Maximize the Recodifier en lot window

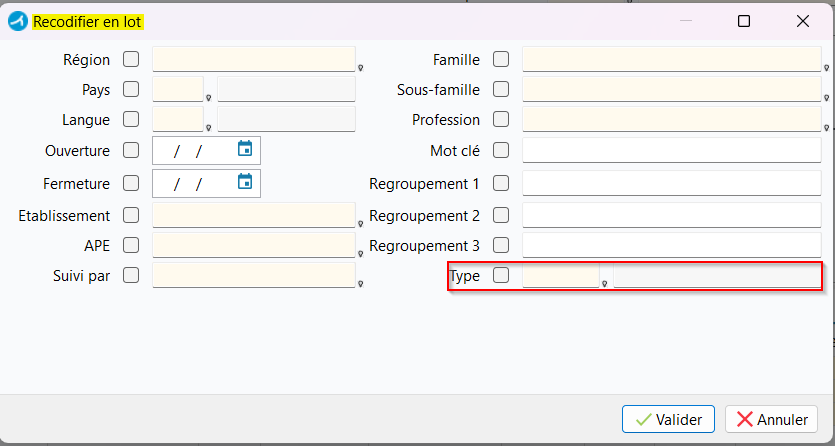pos(744,21)
